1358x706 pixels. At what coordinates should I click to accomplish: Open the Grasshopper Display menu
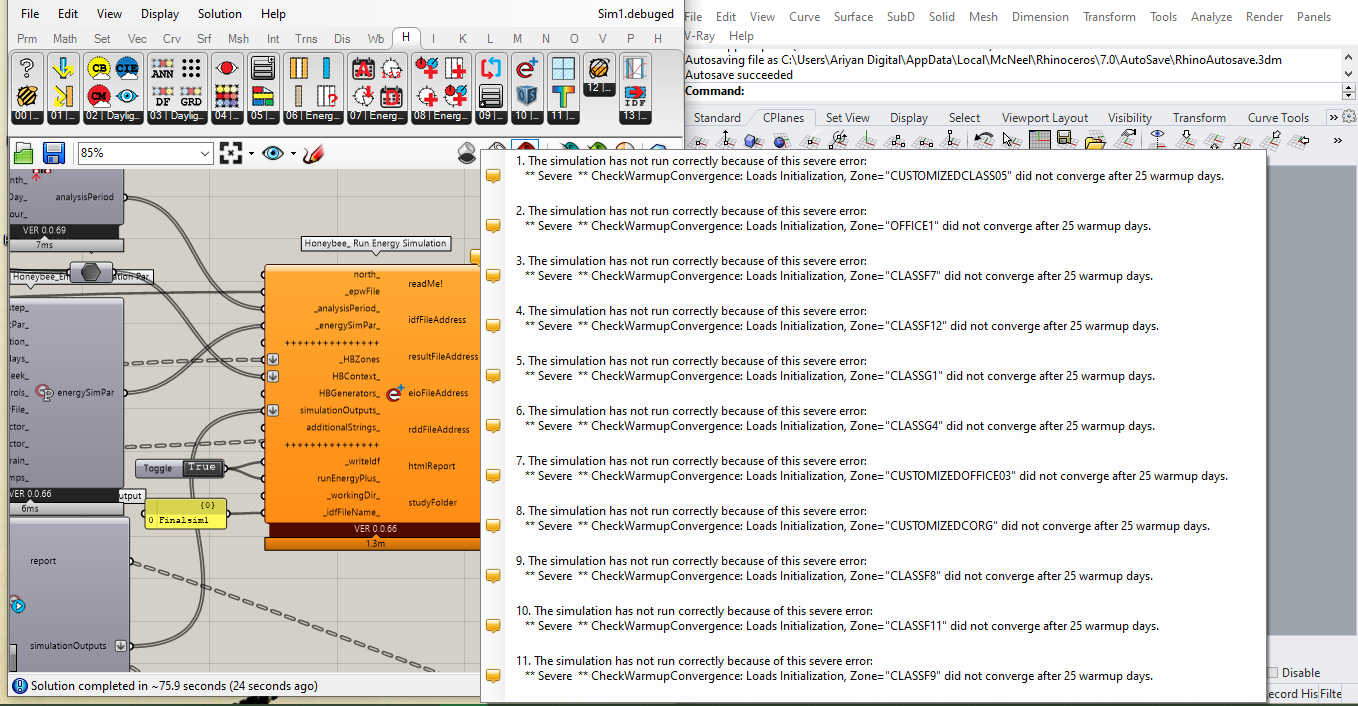tap(160, 14)
